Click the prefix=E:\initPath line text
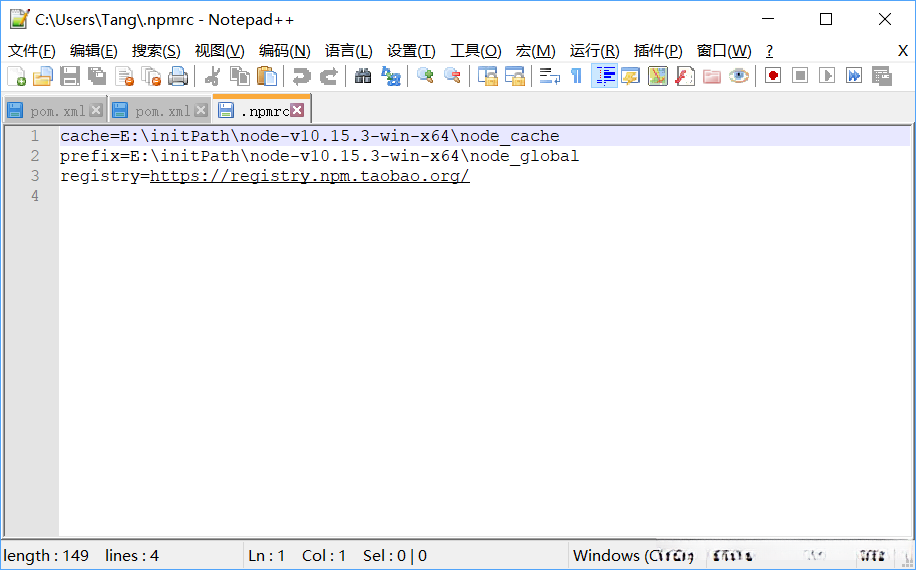916x570 pixels. (319, 156)
